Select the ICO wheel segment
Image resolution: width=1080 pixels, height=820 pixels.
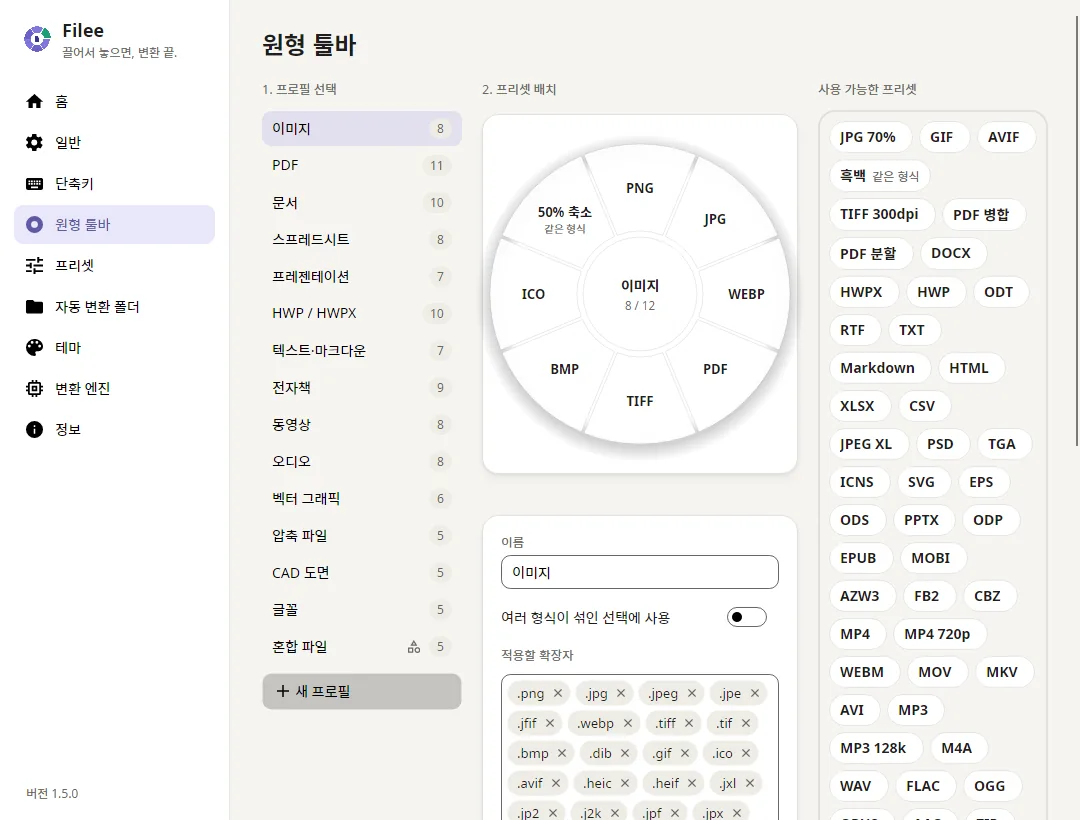coord(533,294)
